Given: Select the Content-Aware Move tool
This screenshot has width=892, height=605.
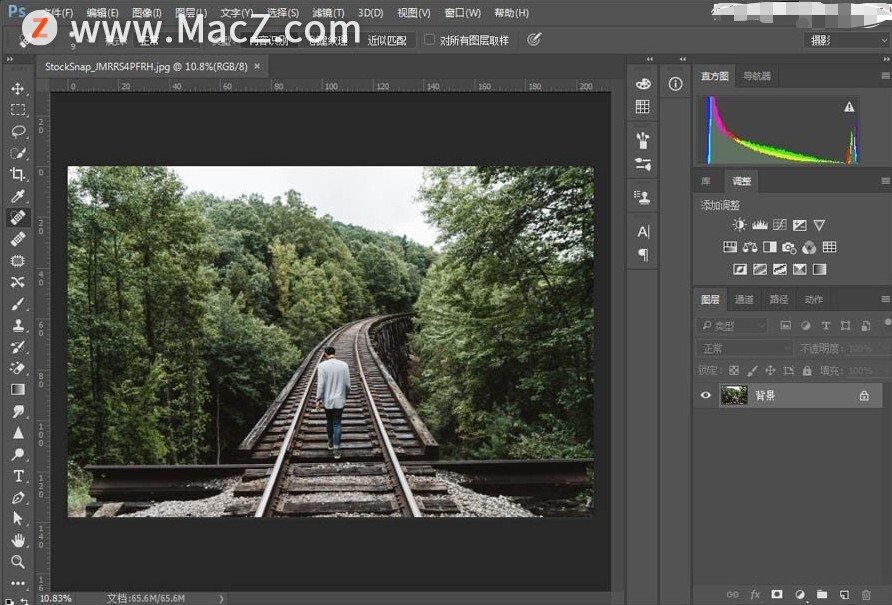Looking at the screenshot, I should click(18, 282).
